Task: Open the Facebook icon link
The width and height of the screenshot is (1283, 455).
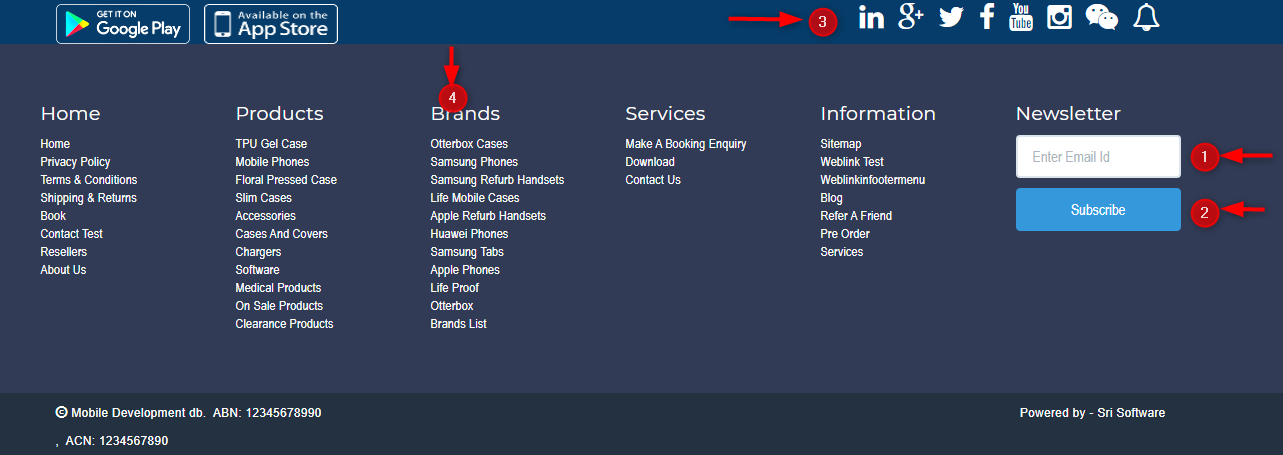Action: point(987,17)
